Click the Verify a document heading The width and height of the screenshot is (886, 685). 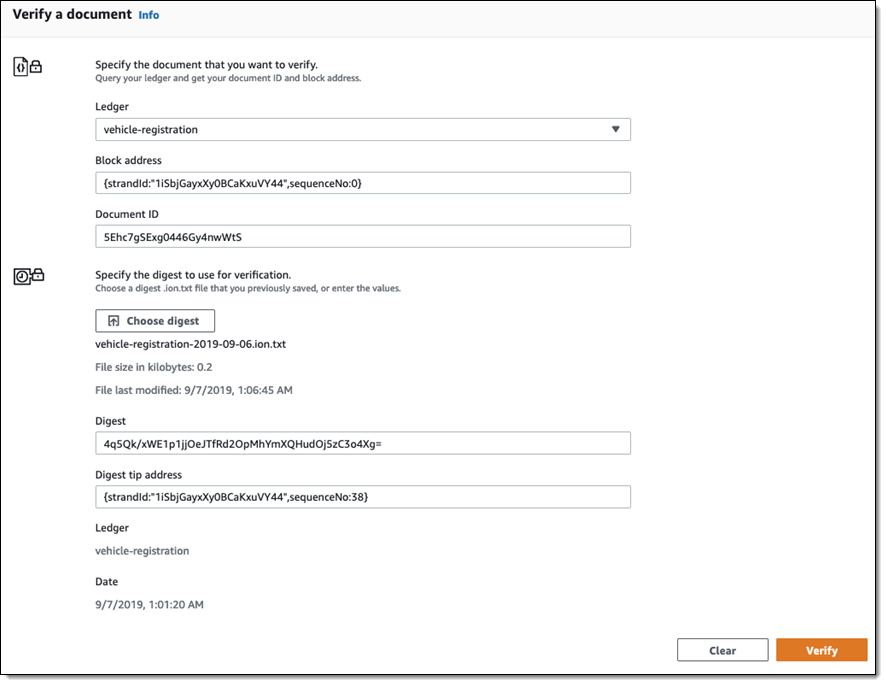[x=72, y=15]
